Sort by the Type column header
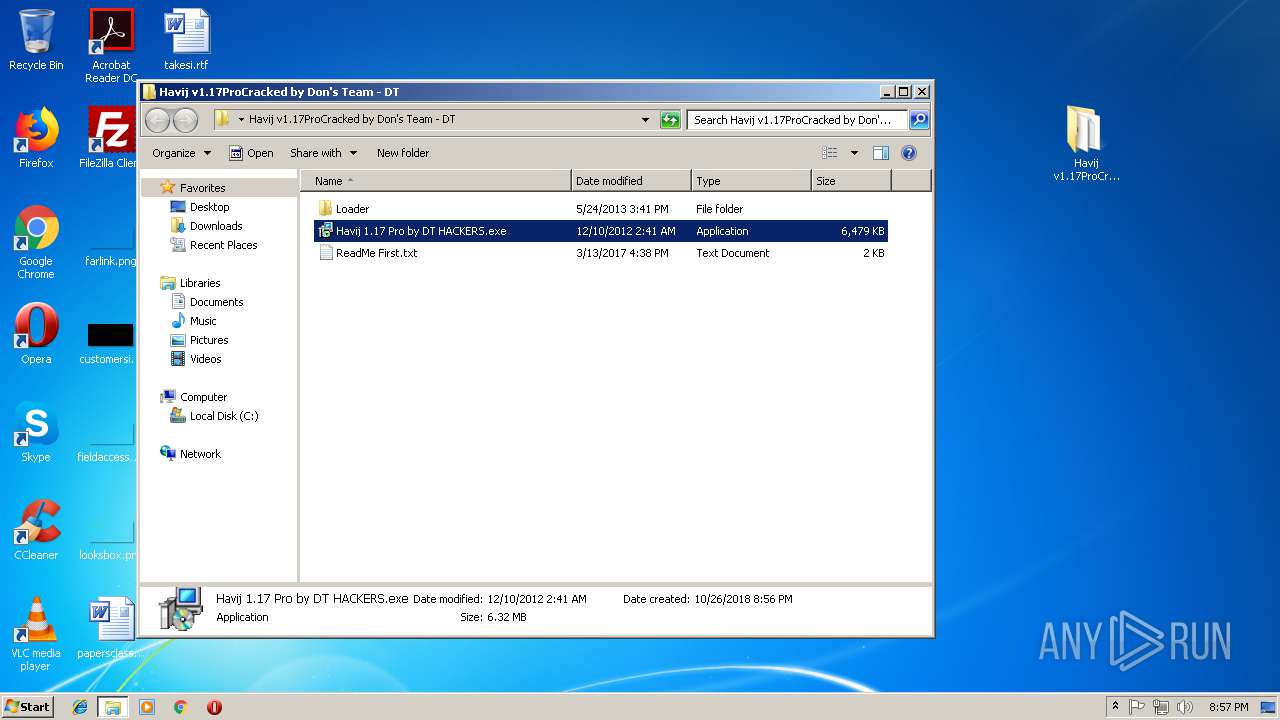The height and width of the screenshot is (720, 1280). (751, 181)
